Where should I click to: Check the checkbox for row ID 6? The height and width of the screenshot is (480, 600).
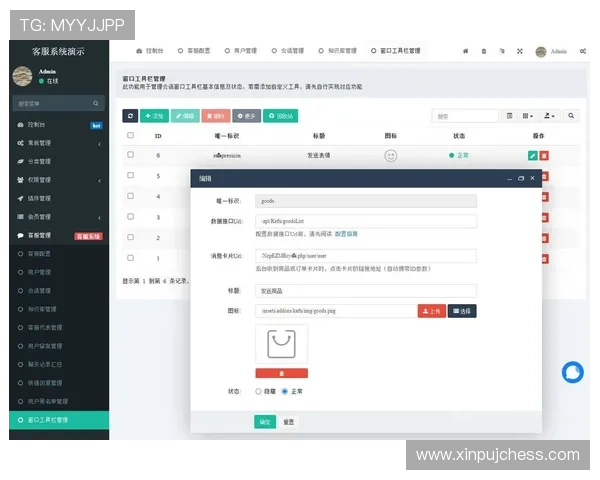click(130, 155)
